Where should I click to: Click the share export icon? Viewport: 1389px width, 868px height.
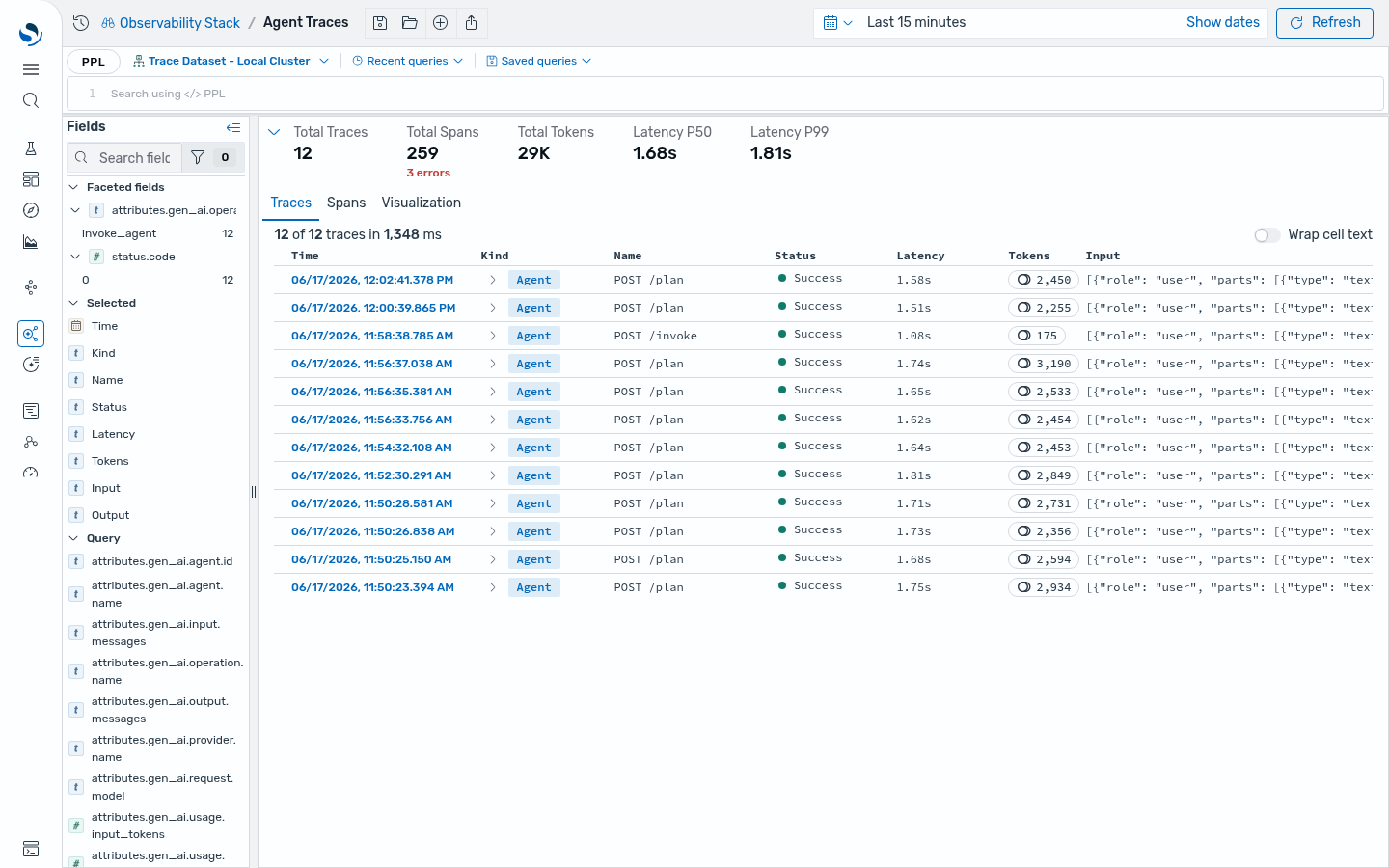click(x=471, y=23)
